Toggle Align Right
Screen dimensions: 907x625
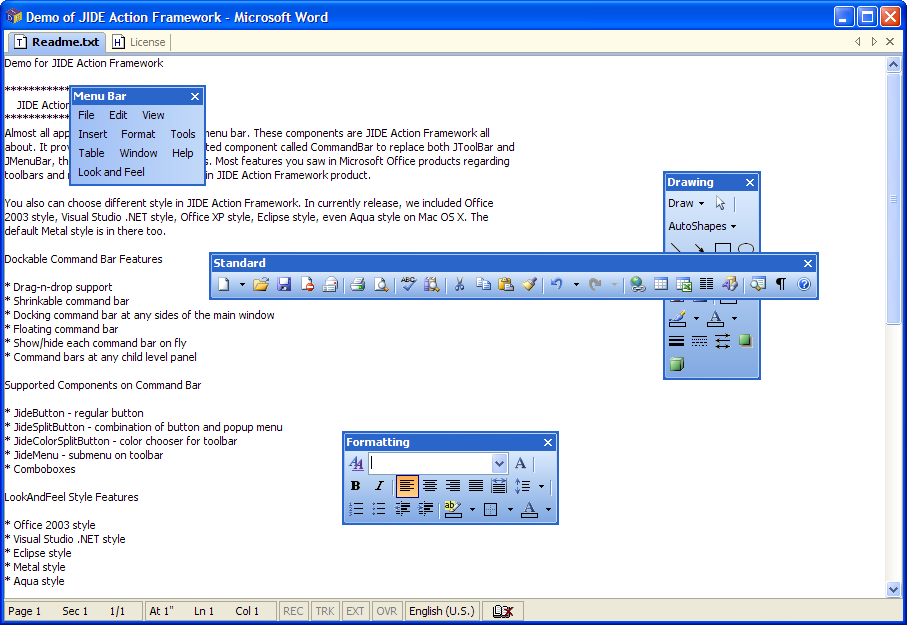pyautogui.click(x=453, y=486)
